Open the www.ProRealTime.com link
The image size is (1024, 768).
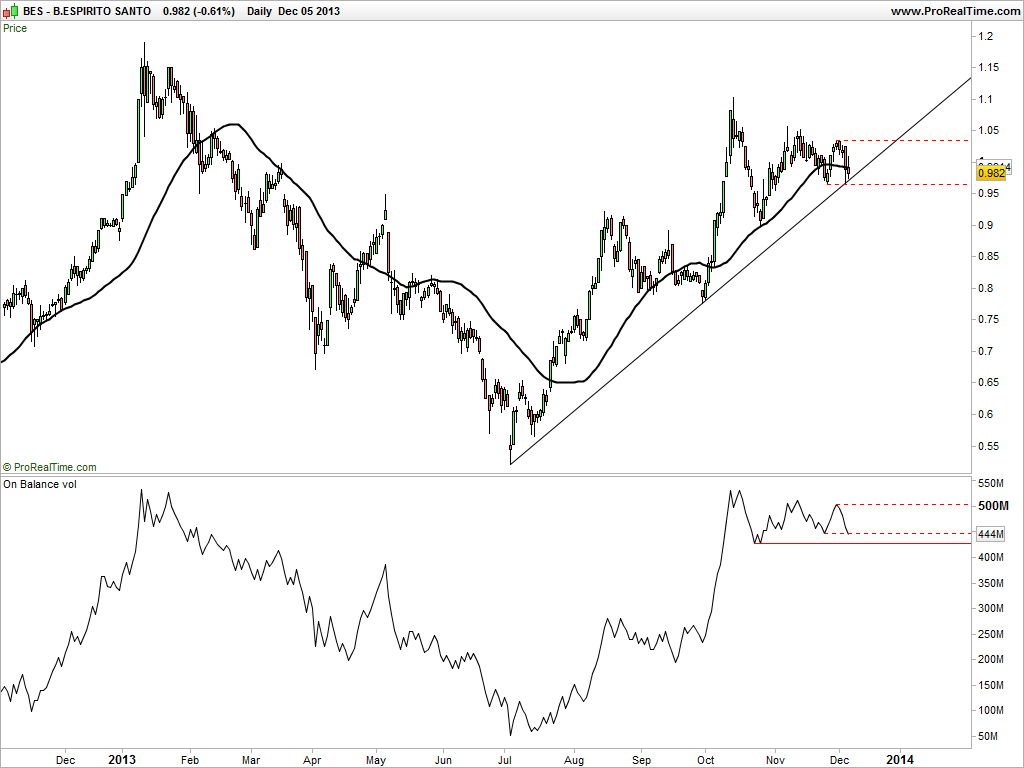click(x=955, y=11)
